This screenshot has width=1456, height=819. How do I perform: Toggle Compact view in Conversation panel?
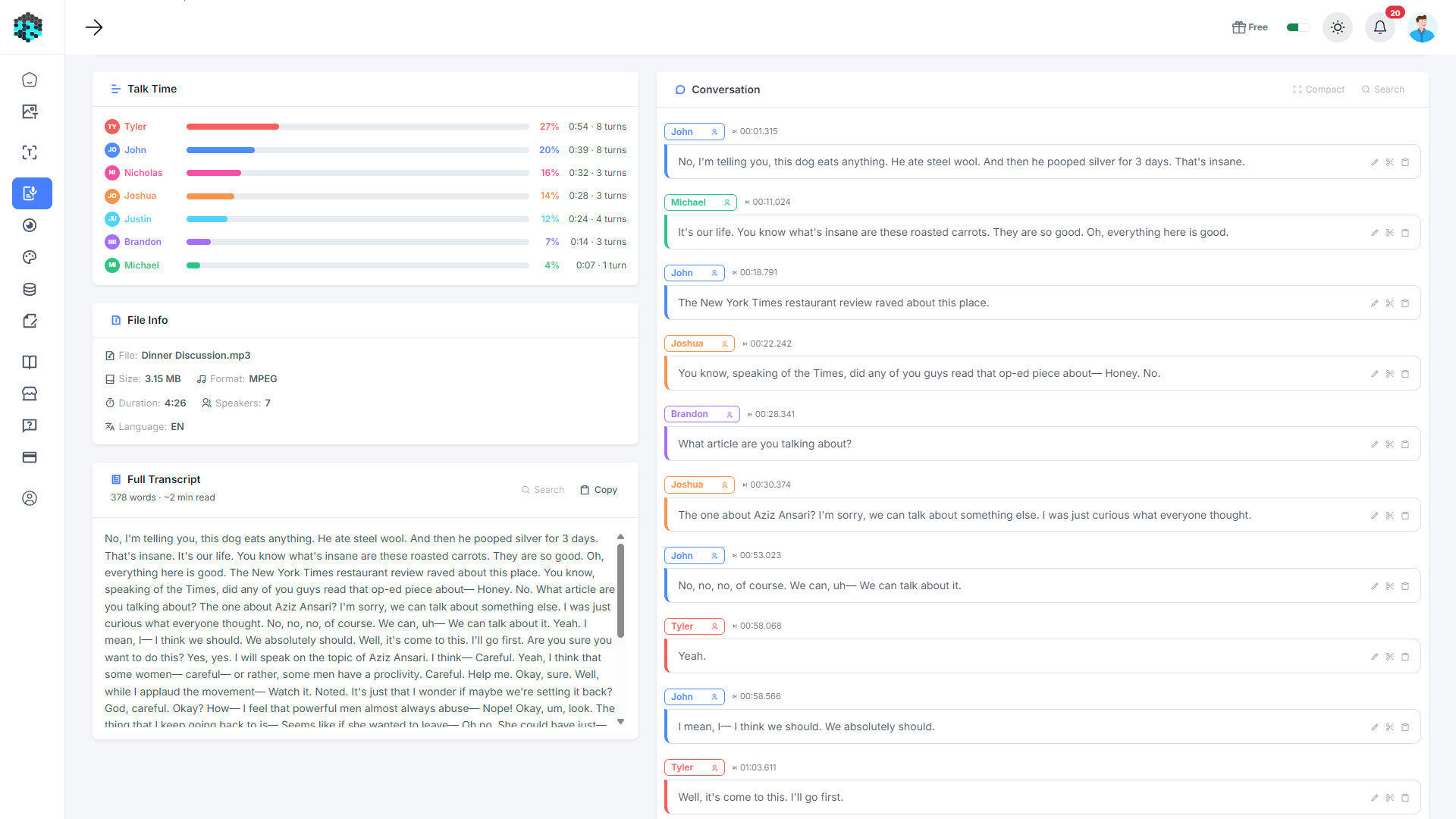(x=1319, y=89)
